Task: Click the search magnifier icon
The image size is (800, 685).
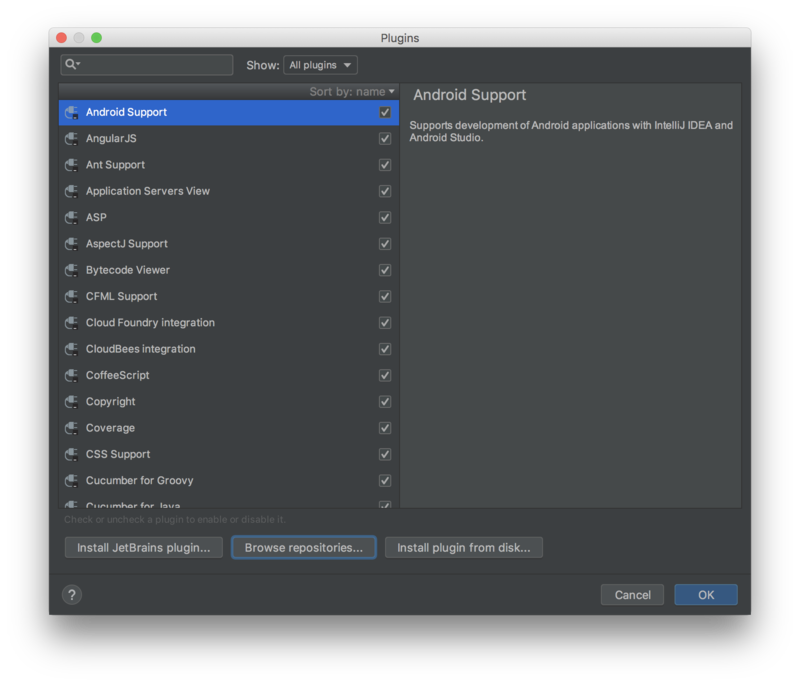Action: click(71, 65)
